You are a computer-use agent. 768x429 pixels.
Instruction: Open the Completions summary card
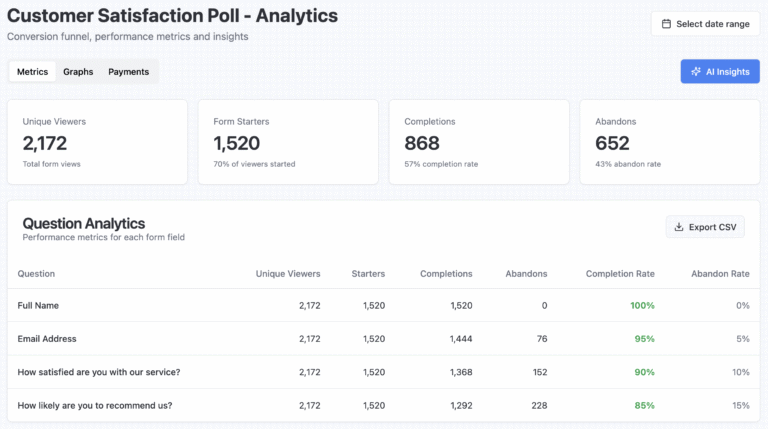[479, 141]
